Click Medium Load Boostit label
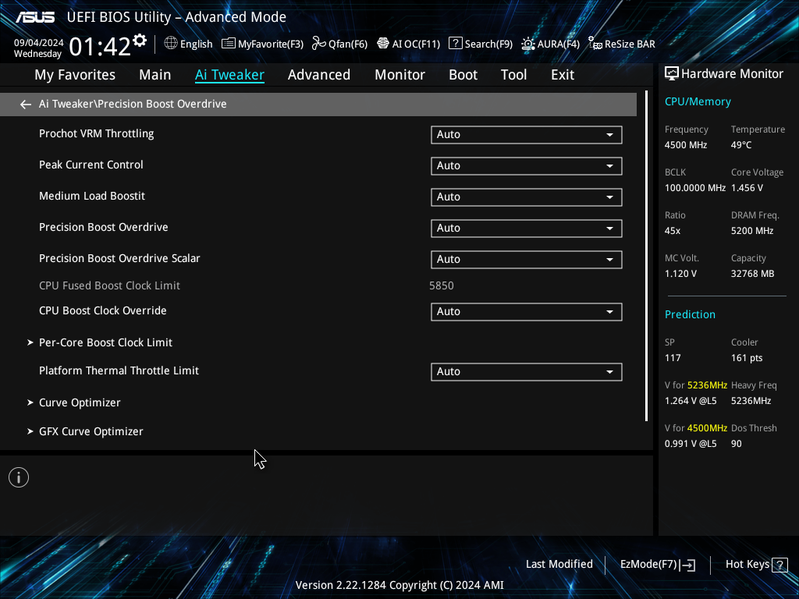The height and width of the screenshot is (599, 799). [x=92, y=196]
